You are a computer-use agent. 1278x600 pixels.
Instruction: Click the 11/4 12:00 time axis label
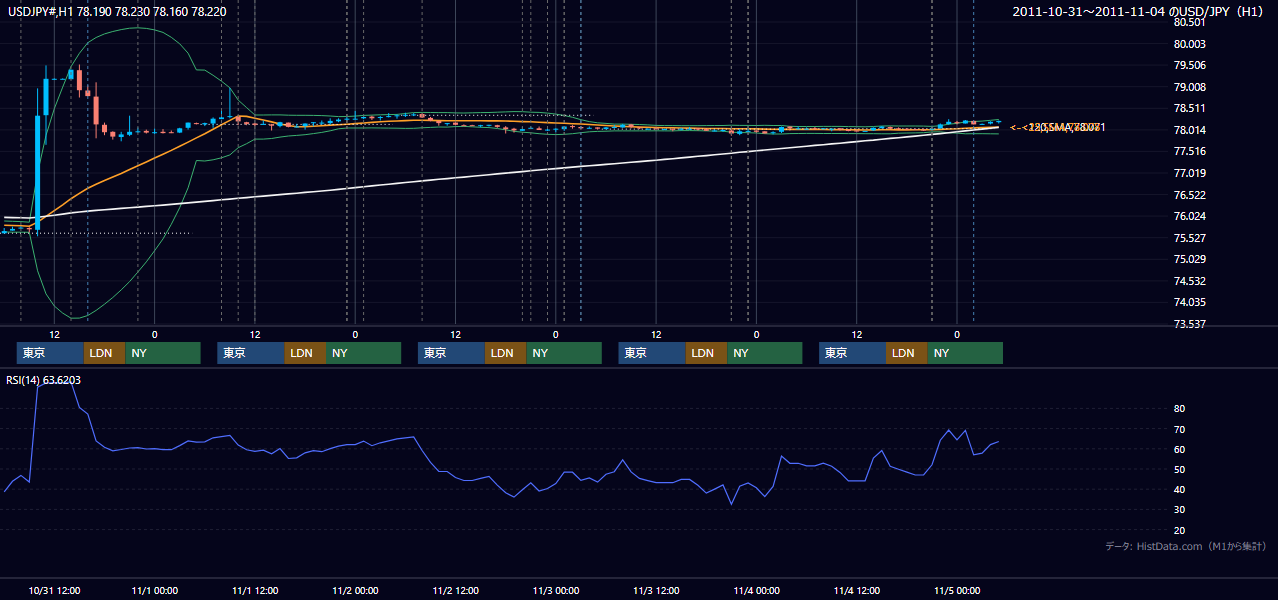pos(857,590)
